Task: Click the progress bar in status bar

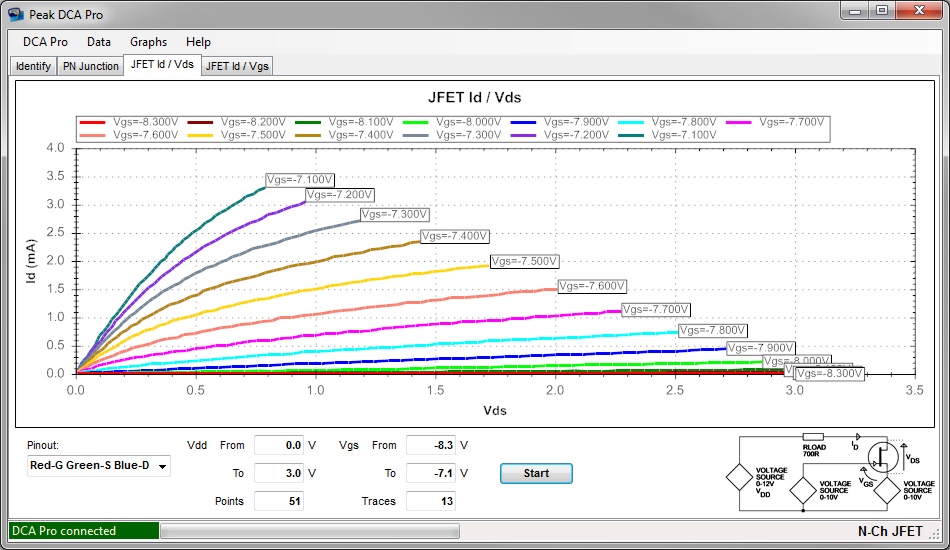Action: pyautogui.click(x=310, y=531)
